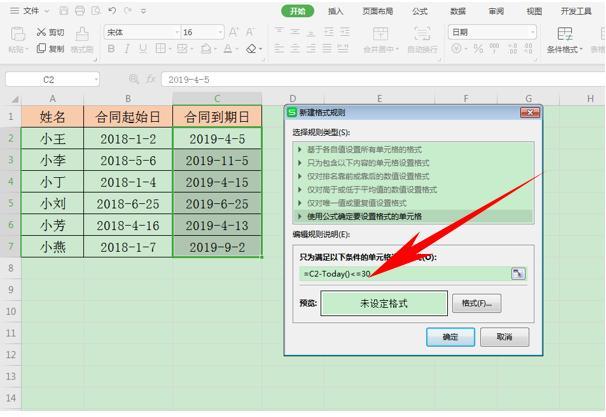Click the 确定 button in dialog
The image size is (606, 417).
tap(450, 337)
